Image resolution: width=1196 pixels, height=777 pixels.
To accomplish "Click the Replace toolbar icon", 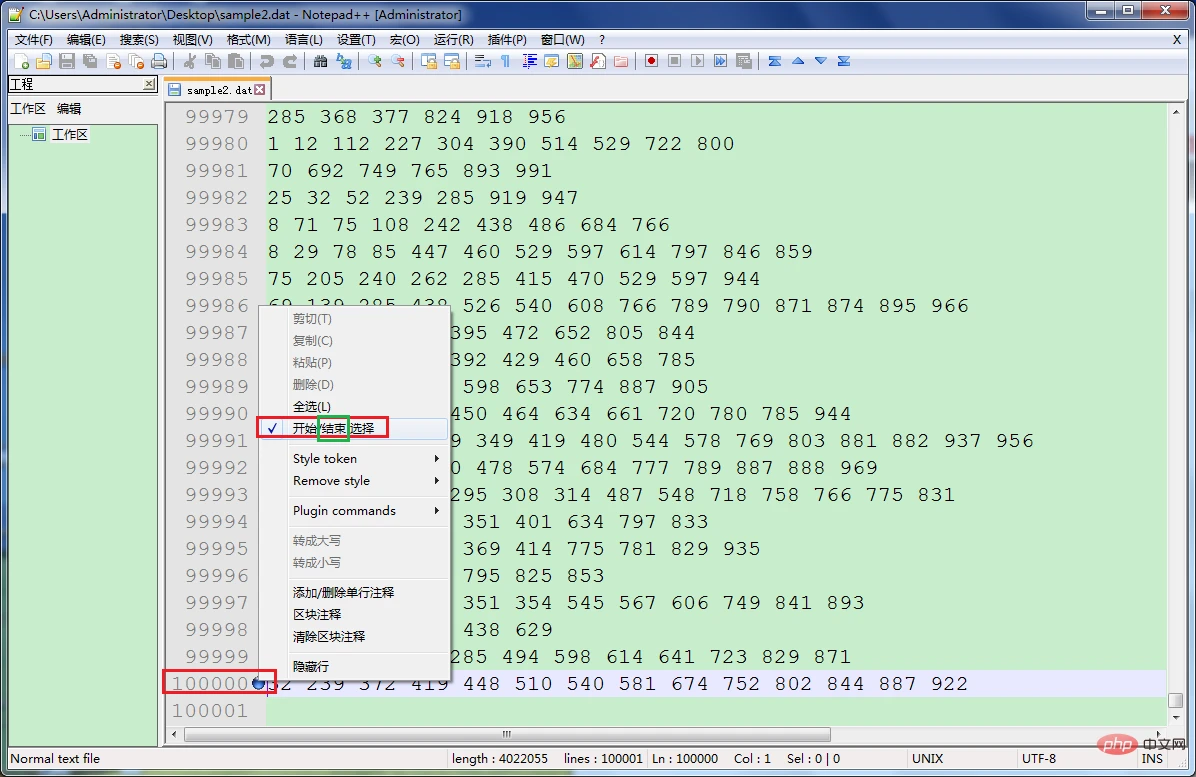I will (344, 61).
